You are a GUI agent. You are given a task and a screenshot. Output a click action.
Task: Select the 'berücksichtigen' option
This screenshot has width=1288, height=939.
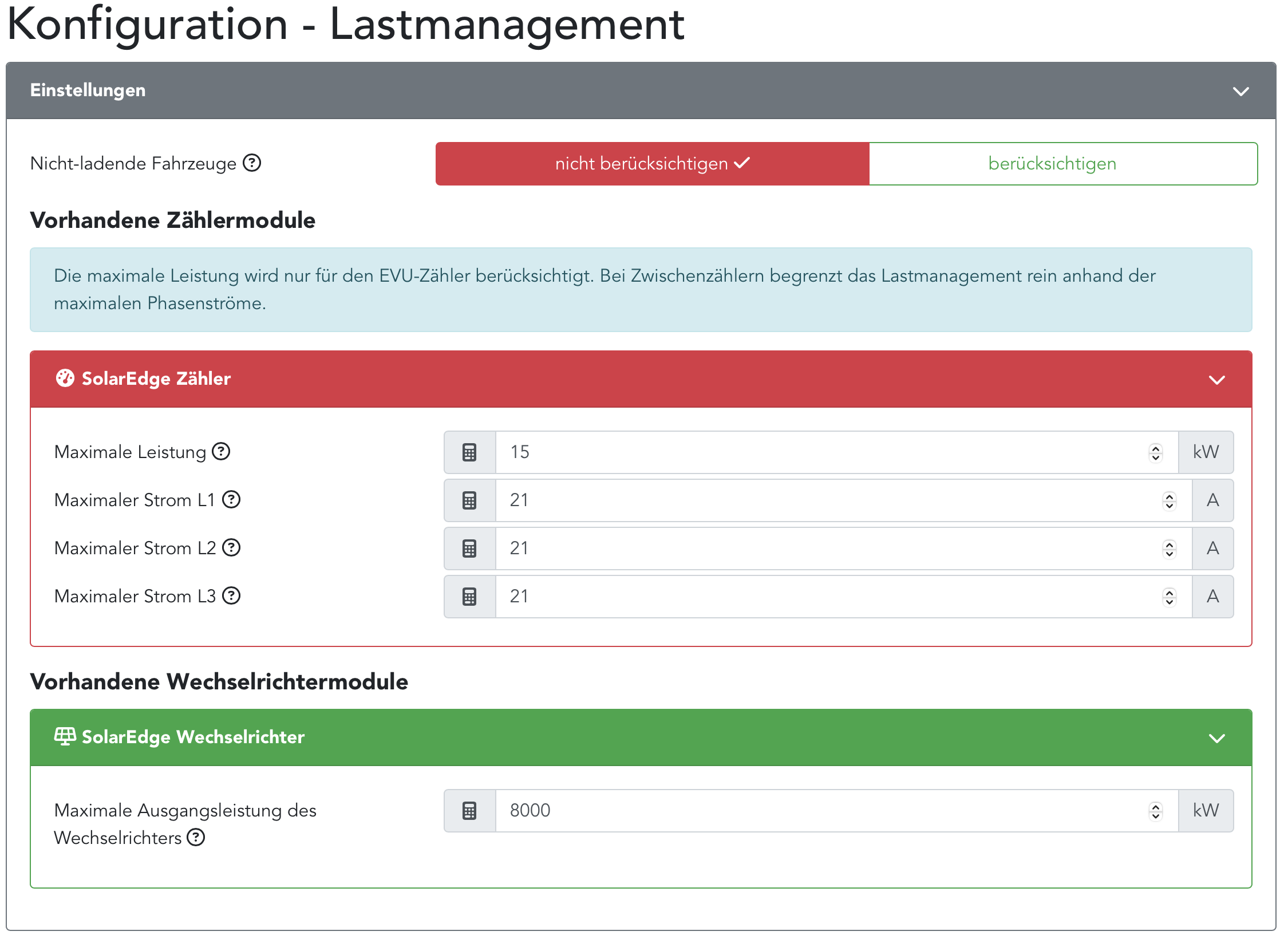tap(1052, 164)
